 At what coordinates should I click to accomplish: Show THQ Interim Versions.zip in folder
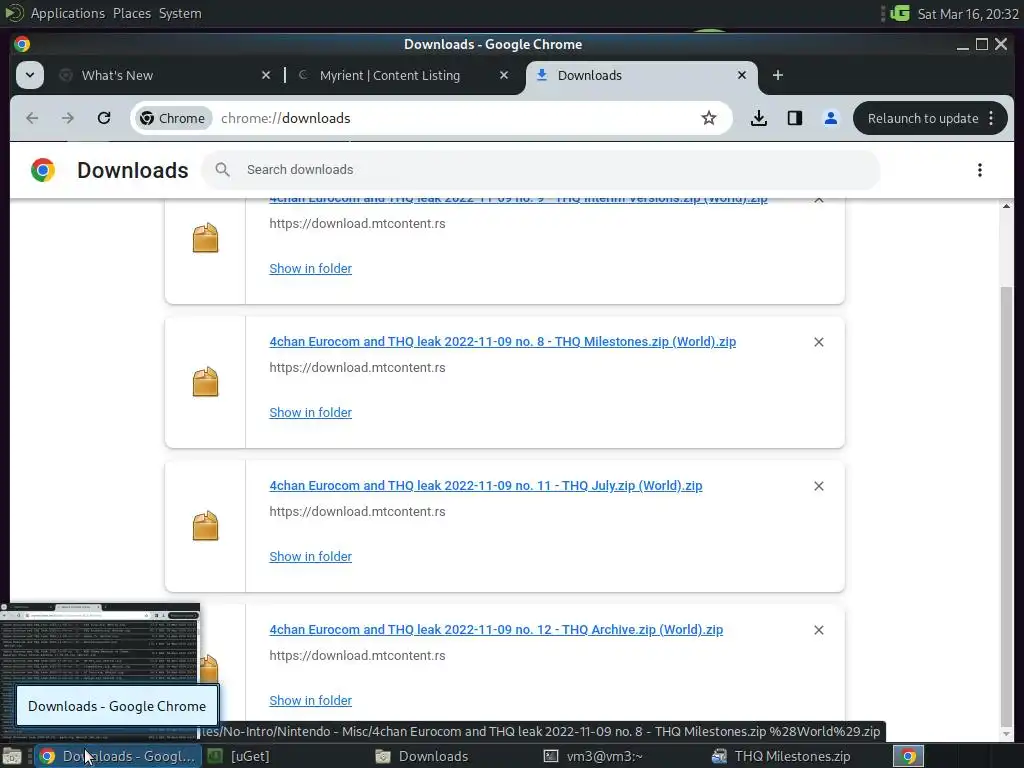[310, 268]
